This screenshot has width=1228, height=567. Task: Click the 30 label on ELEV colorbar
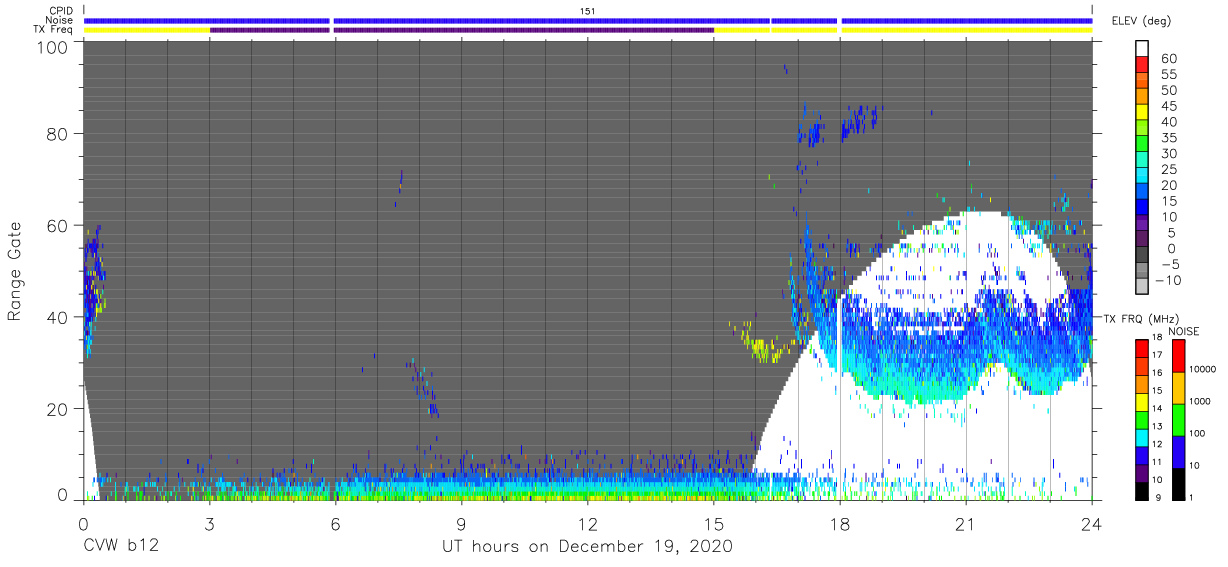pyautogui.click(x=1167, y=154)
